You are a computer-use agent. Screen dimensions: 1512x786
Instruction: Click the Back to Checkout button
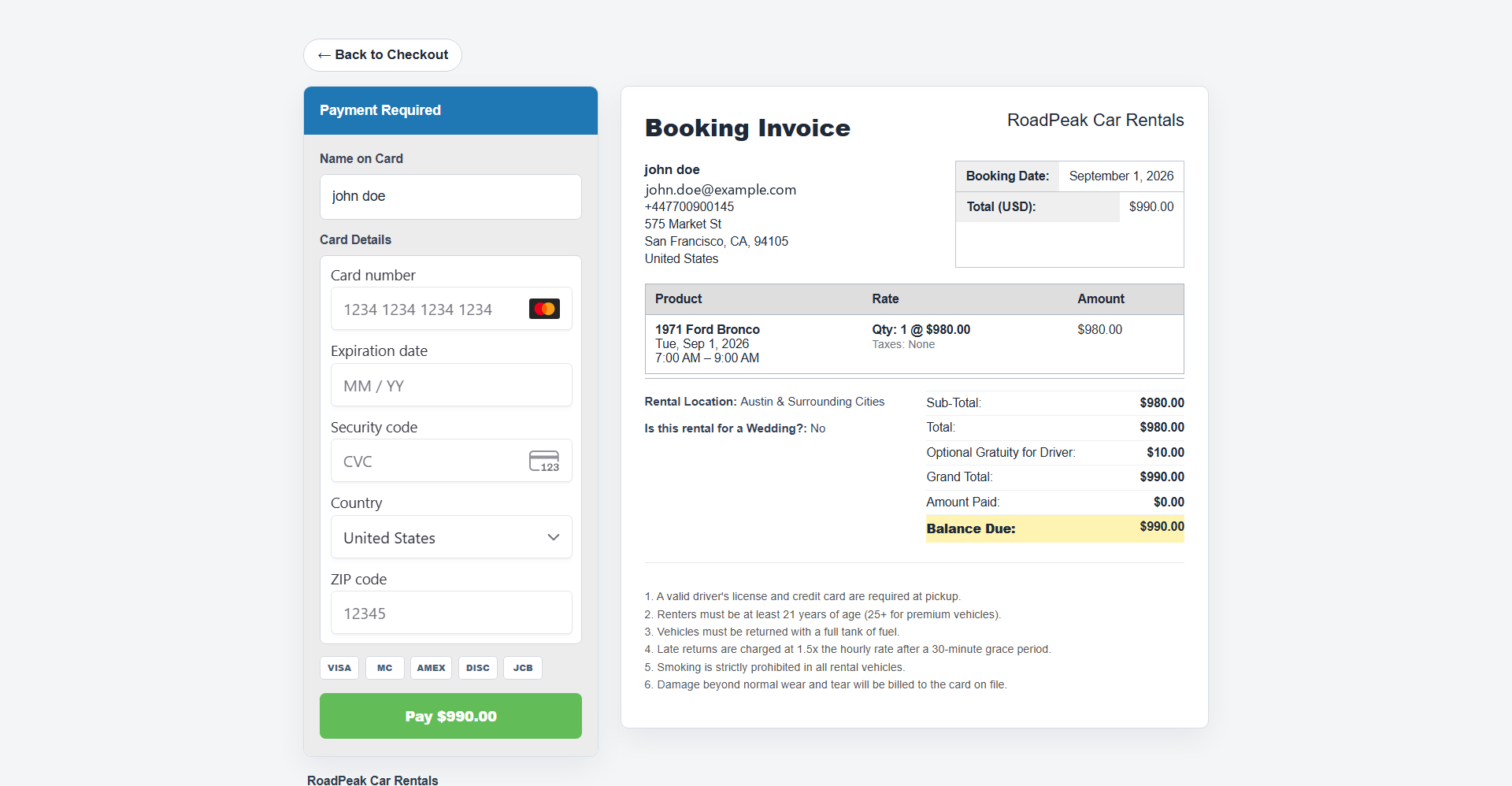tap(383, 55)
